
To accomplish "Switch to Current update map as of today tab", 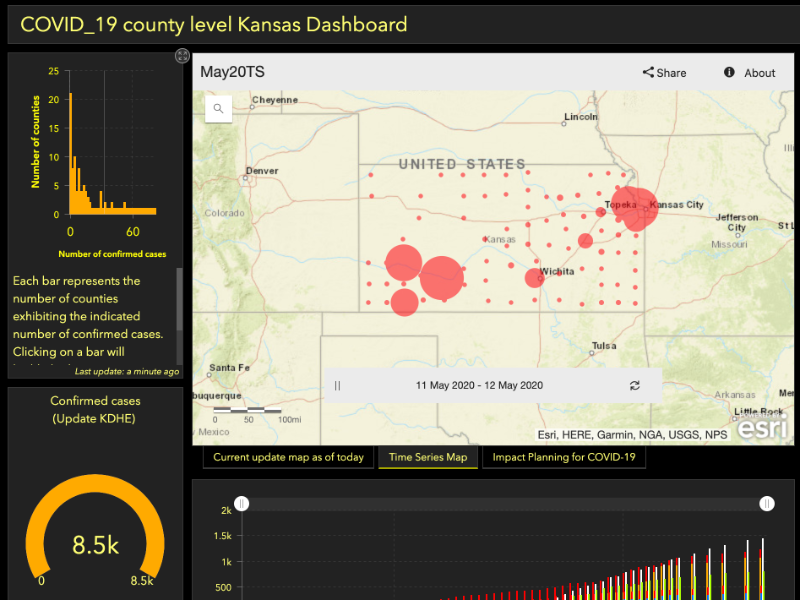I will [288, 457].
